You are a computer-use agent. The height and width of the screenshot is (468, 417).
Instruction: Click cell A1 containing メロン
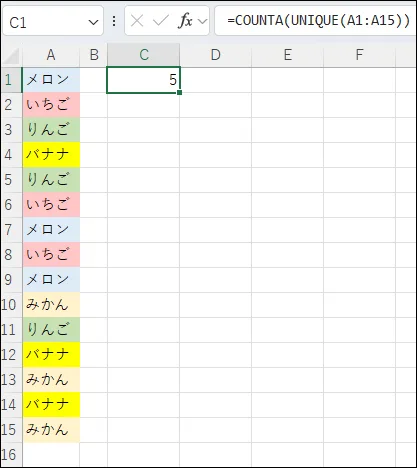click(51, 80)
